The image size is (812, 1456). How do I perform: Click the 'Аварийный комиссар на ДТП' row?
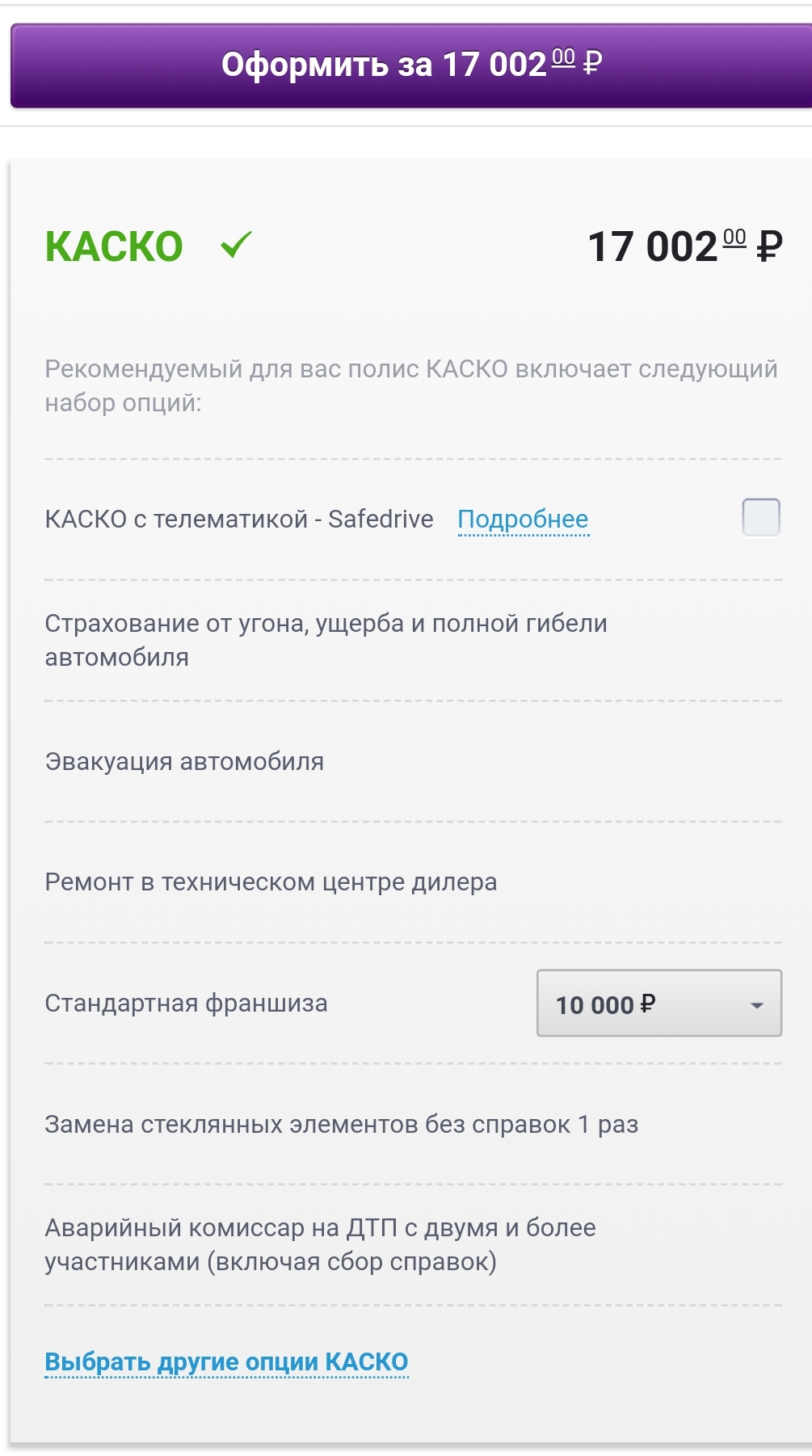[320, 1244]
